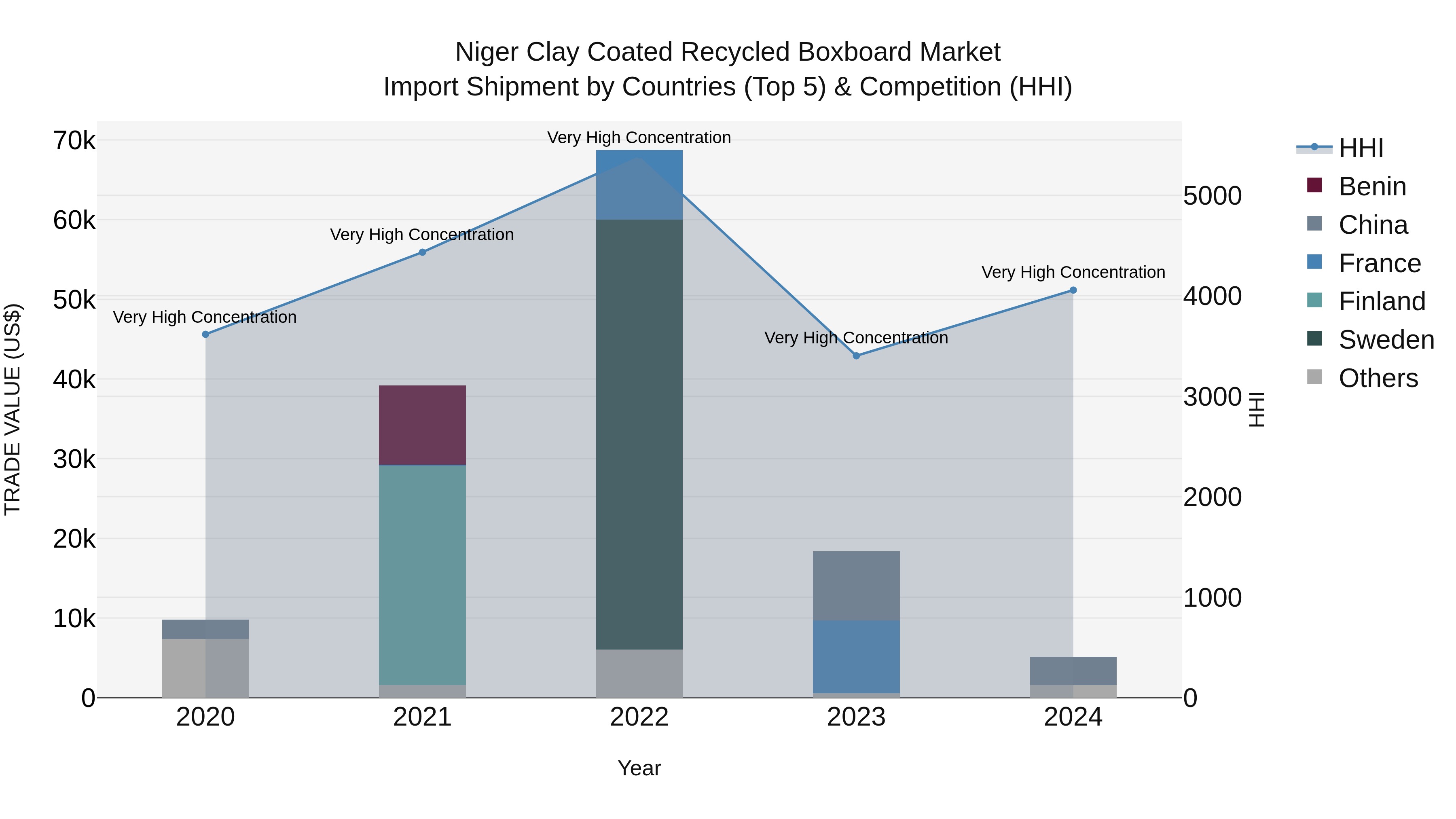Screen dimensions: 1456x819
Task: Select the 2023 HHI data point
Action: click(856, 356)
